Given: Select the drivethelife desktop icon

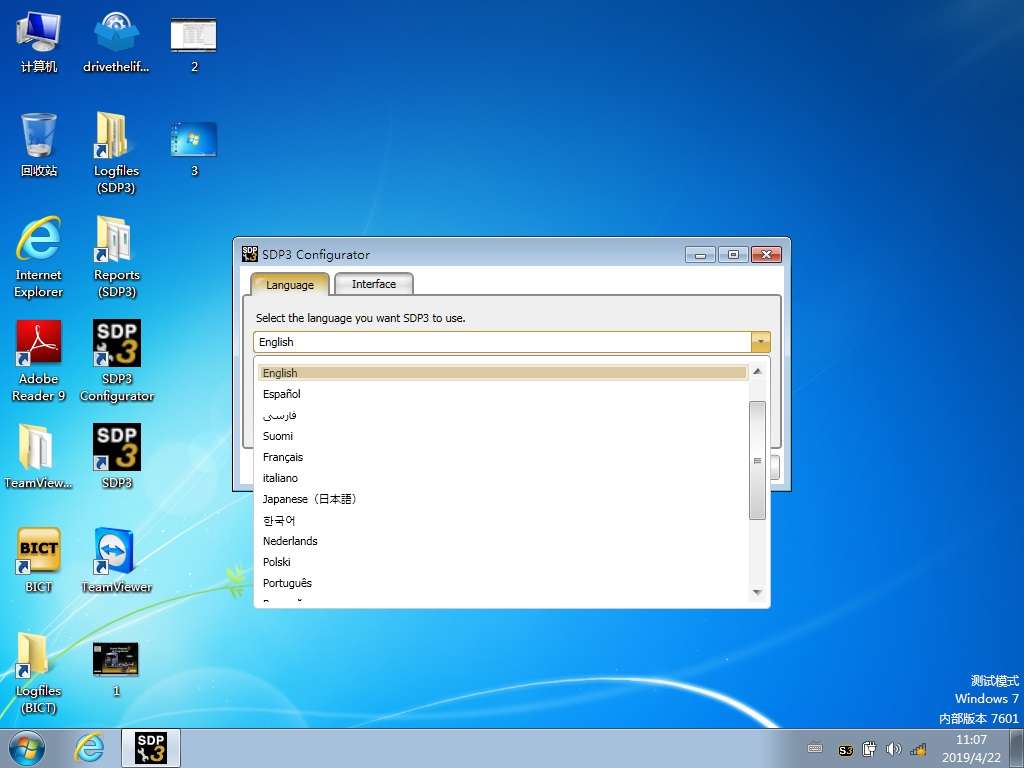Looking at the screenshot, I should (x=116, y=42).
